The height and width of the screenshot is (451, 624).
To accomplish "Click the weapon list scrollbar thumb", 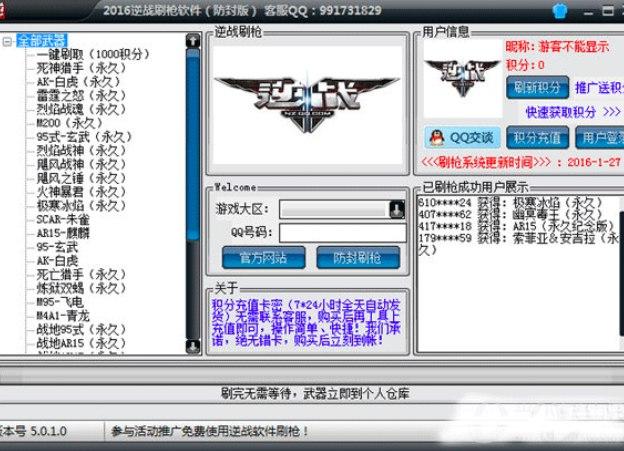I will [193, 144].
